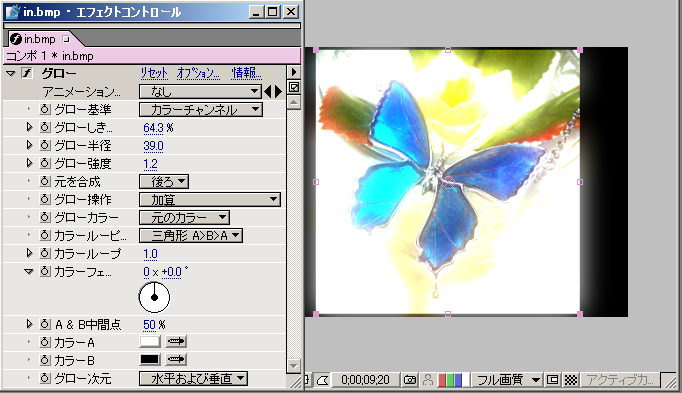Viewport: 682px width, 394px height.
Task: Click the RGB channel display icon
Action: point(452,380)
